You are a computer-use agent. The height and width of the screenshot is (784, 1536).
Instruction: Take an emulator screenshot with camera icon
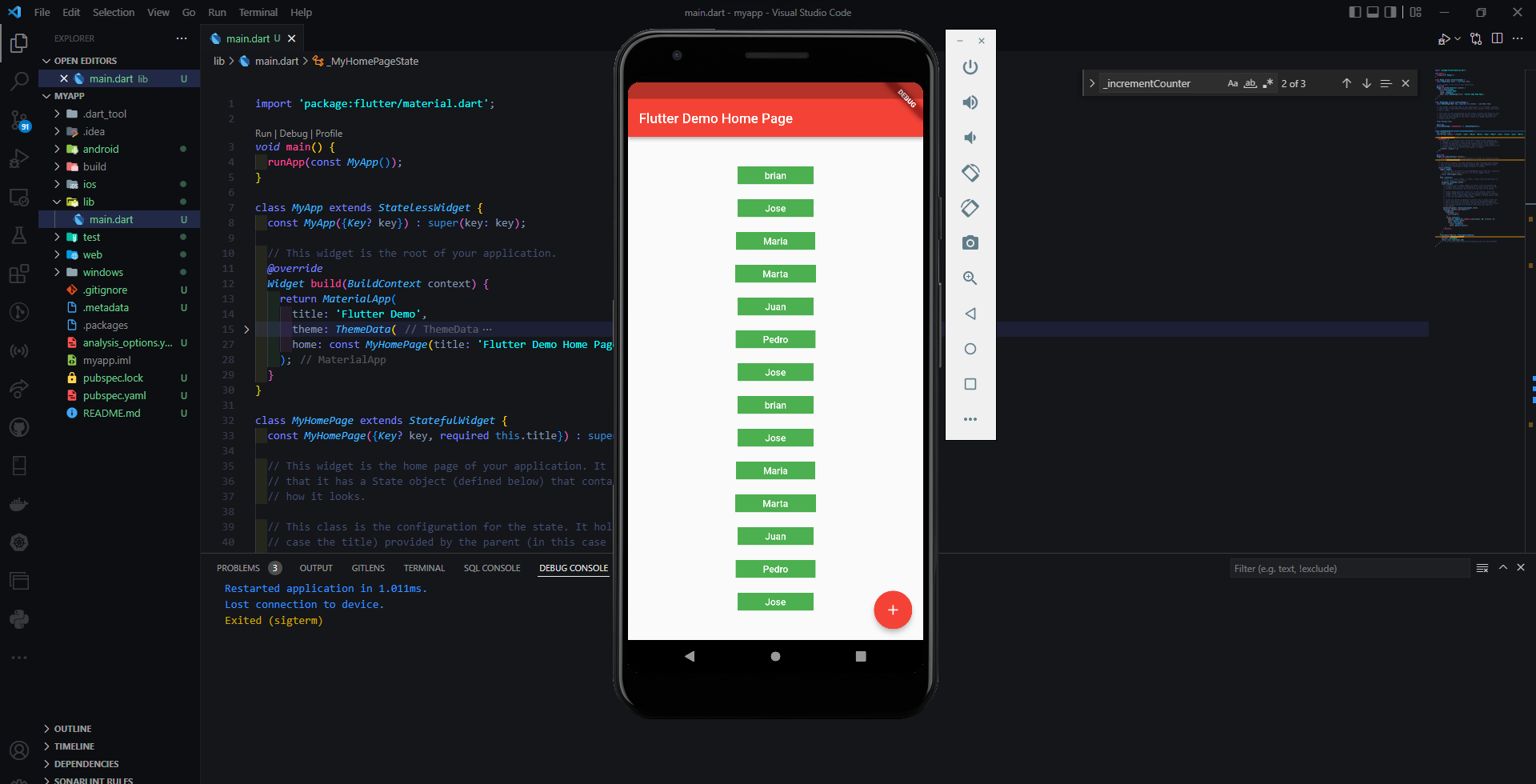click(x=970, y=243)
